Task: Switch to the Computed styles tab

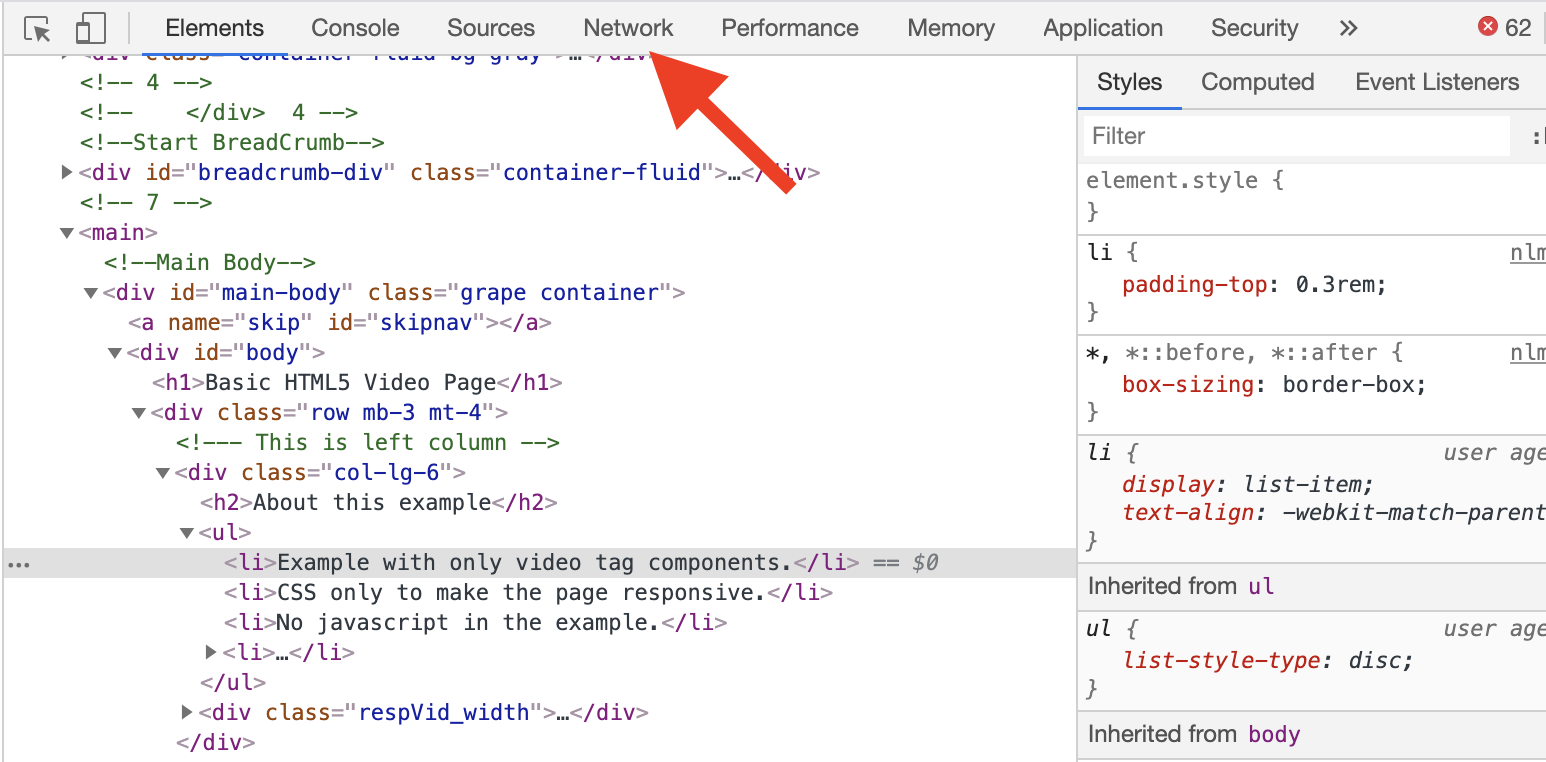Action: [1257, 82]
